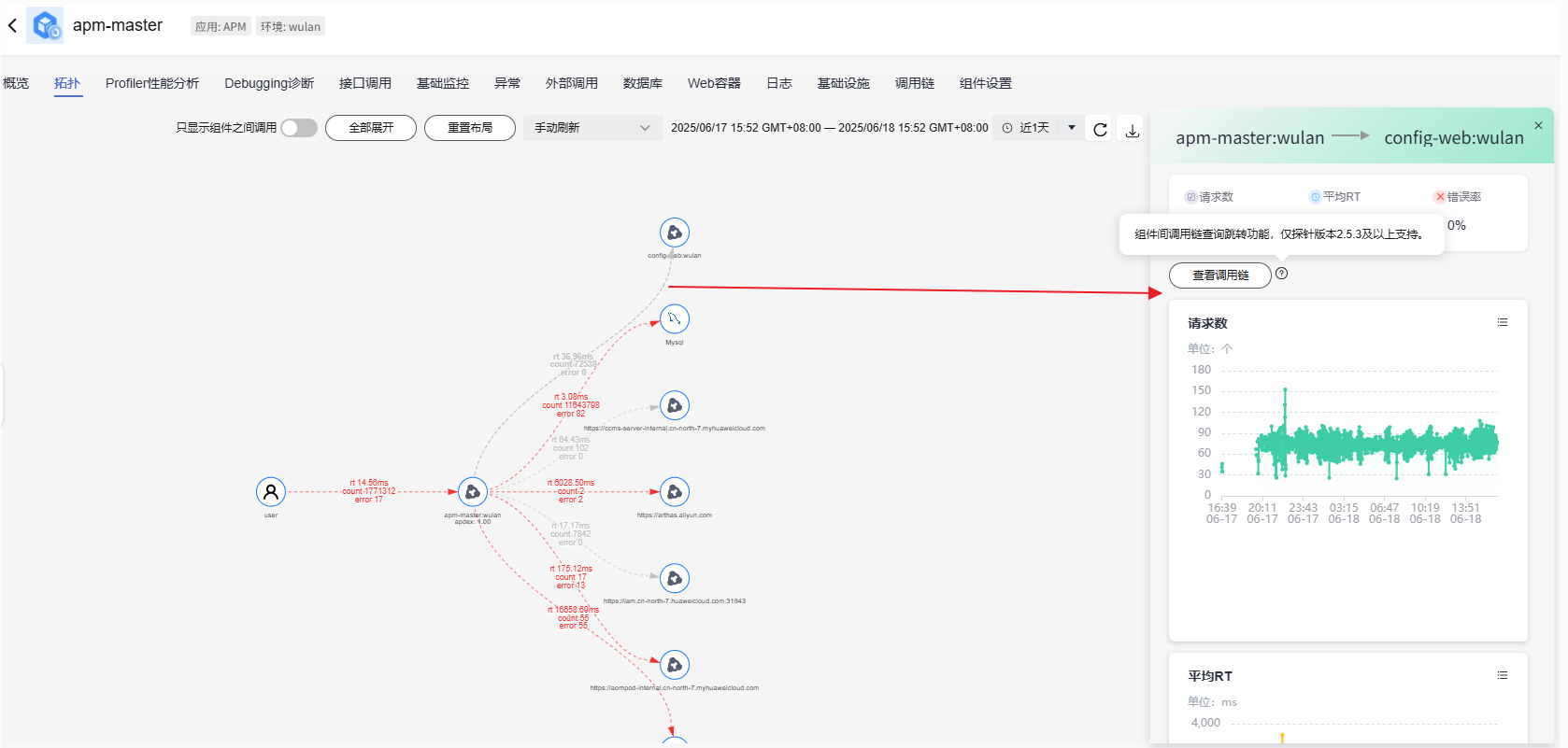The width and height of the screenshot is (1568, 748).
Task: Click the collapsed side handle at left edge
Action: click(x=2, y=395)
